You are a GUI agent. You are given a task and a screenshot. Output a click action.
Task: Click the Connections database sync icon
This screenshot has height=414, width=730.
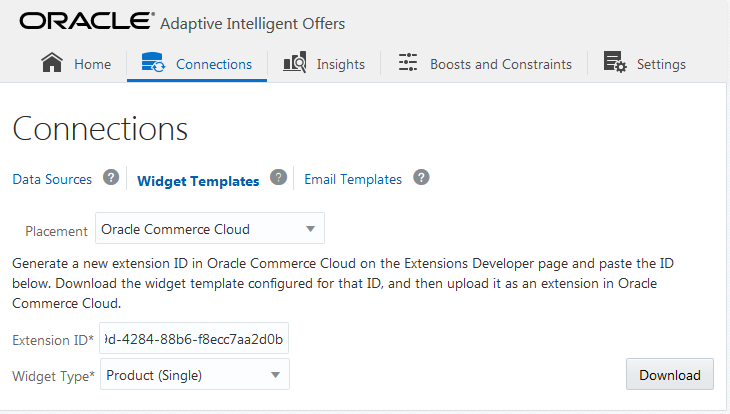[x=153, y=62]
